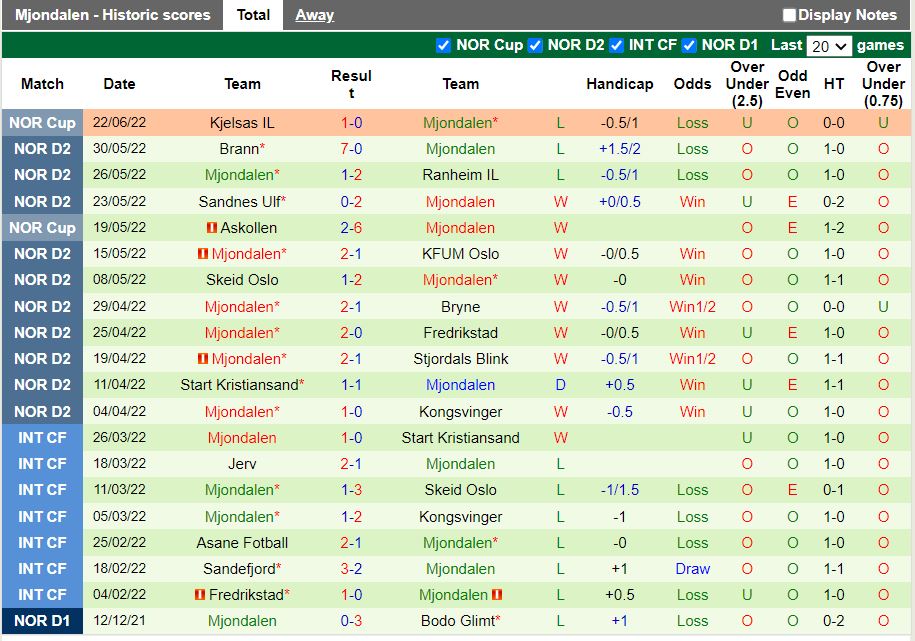
Task: Switch to the Total tab
Action: pos(253,15)
